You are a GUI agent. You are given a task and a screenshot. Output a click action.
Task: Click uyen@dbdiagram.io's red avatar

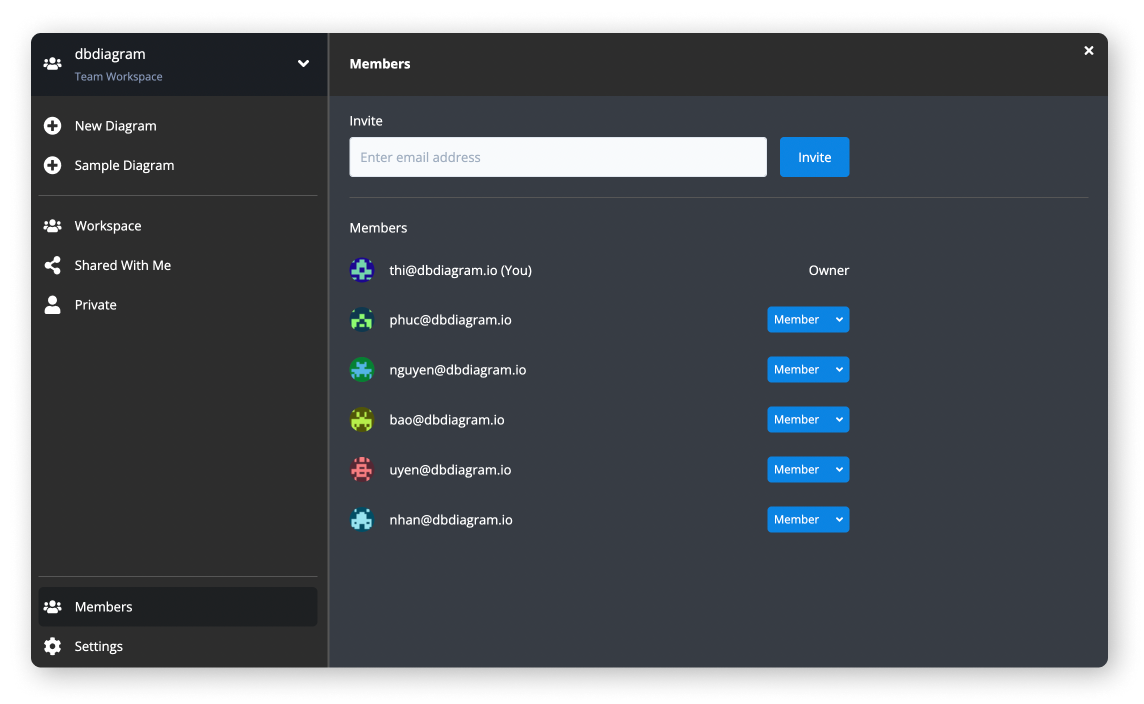click(x=361, y=469)
